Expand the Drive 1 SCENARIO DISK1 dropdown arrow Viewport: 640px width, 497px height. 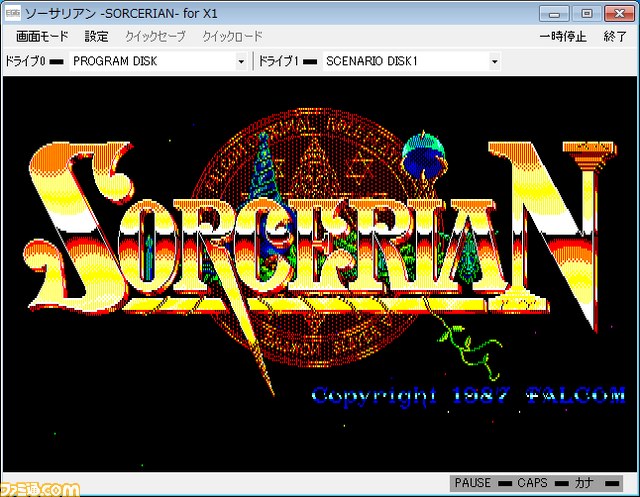495,62
